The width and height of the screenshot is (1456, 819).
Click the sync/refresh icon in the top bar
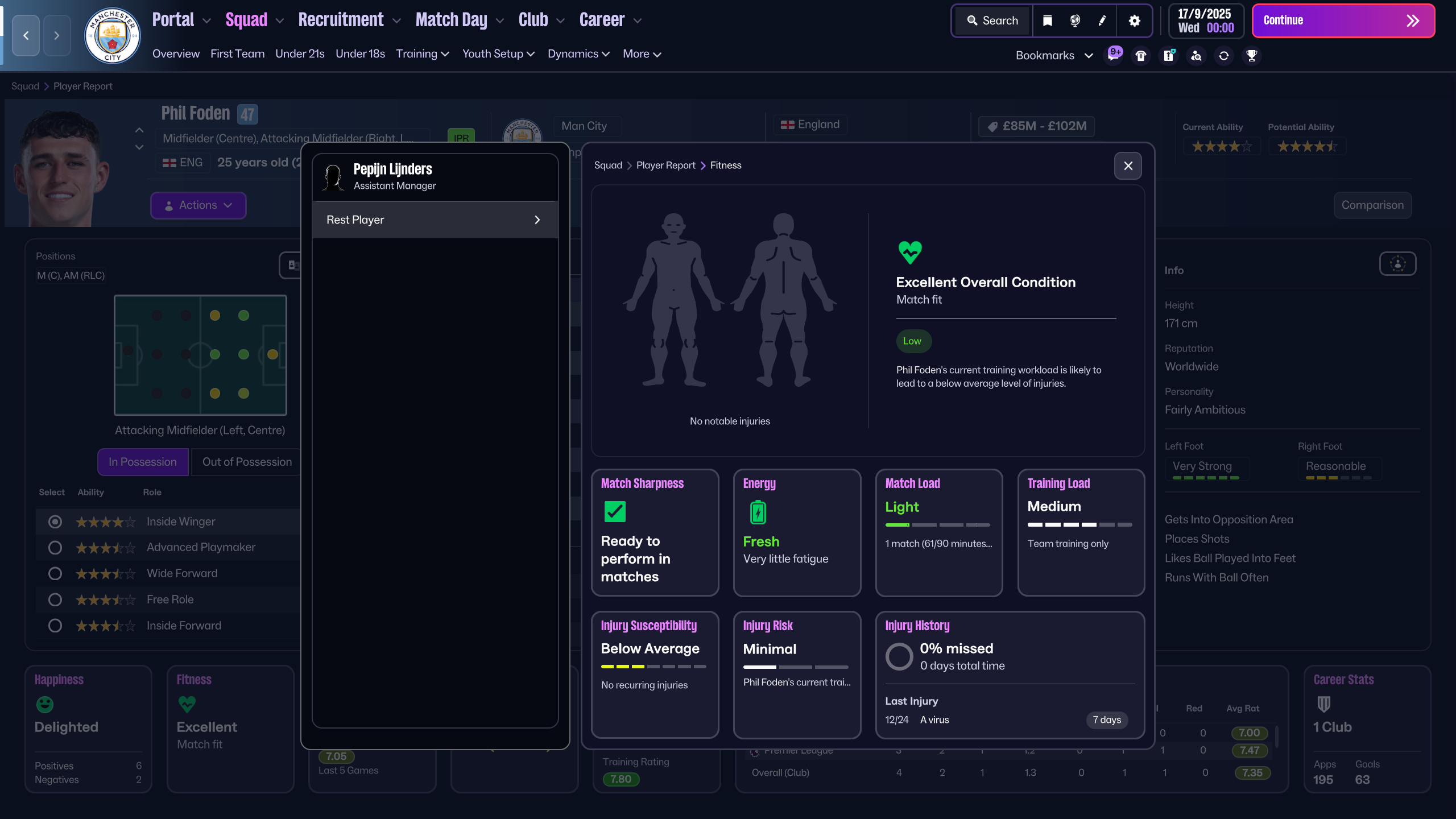1223,56
